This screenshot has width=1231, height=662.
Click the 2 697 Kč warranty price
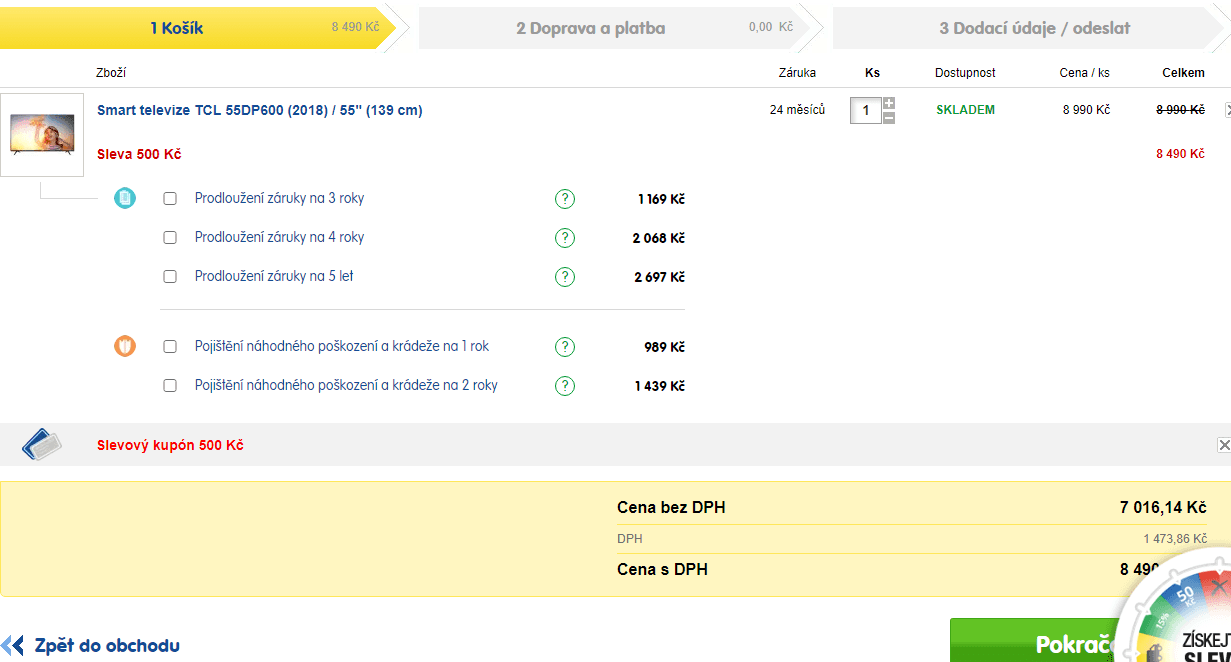(659, 277)
